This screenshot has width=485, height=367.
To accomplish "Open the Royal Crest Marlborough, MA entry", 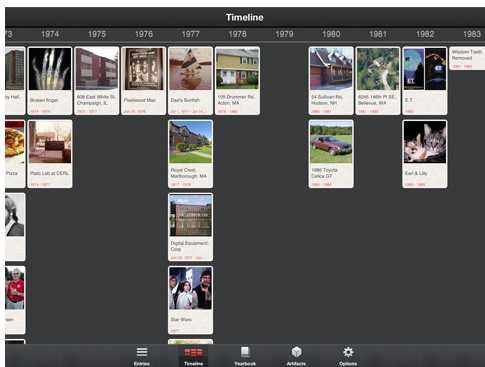I will click(190, 154).
